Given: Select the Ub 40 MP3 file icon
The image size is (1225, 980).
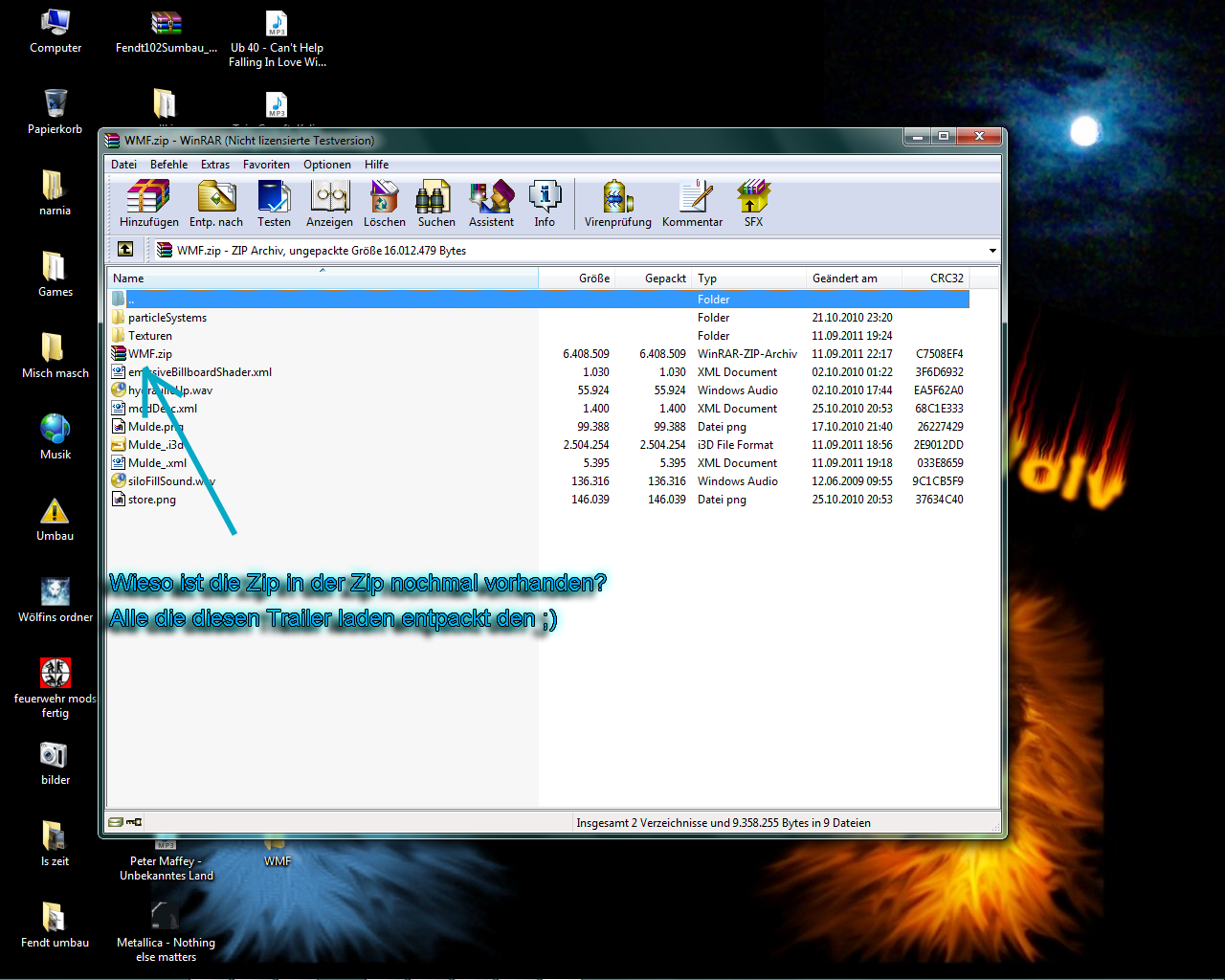Looking at the screenshot, I should tap(278, 38).
